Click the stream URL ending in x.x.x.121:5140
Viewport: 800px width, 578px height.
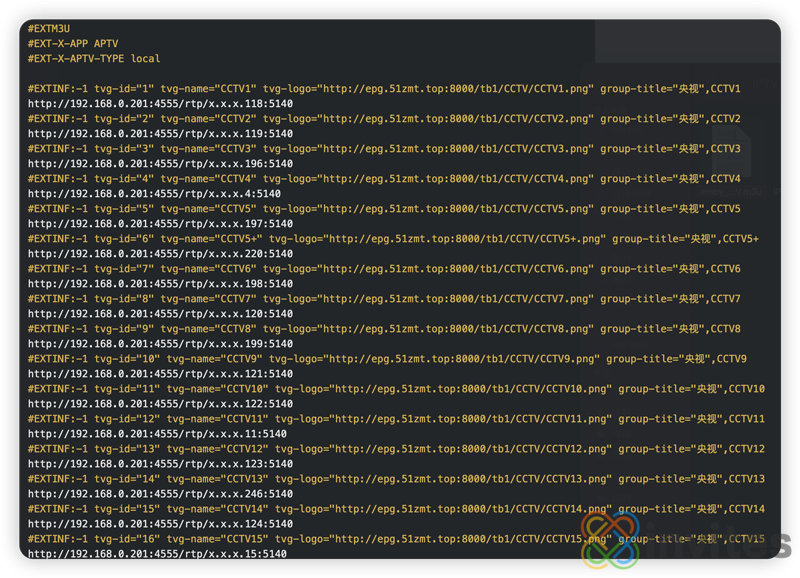point(160,374)
